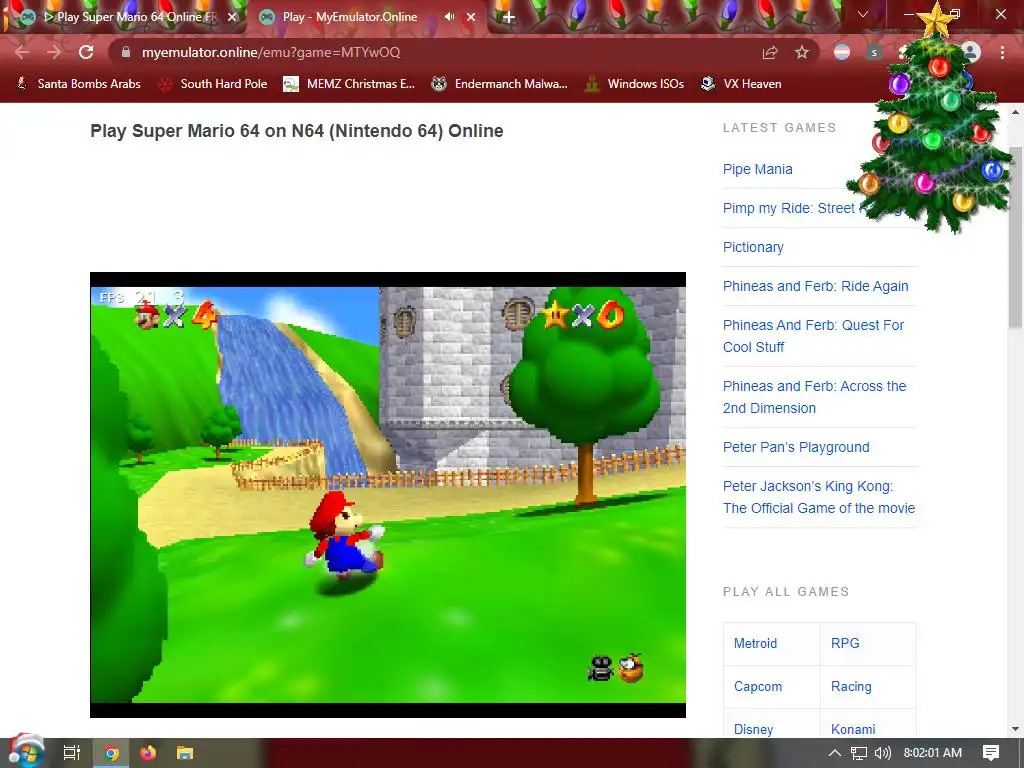This screenshot has height=768, width=1024.
Task: Open the Chrome three-dot menu
Action: point(1002,52)
